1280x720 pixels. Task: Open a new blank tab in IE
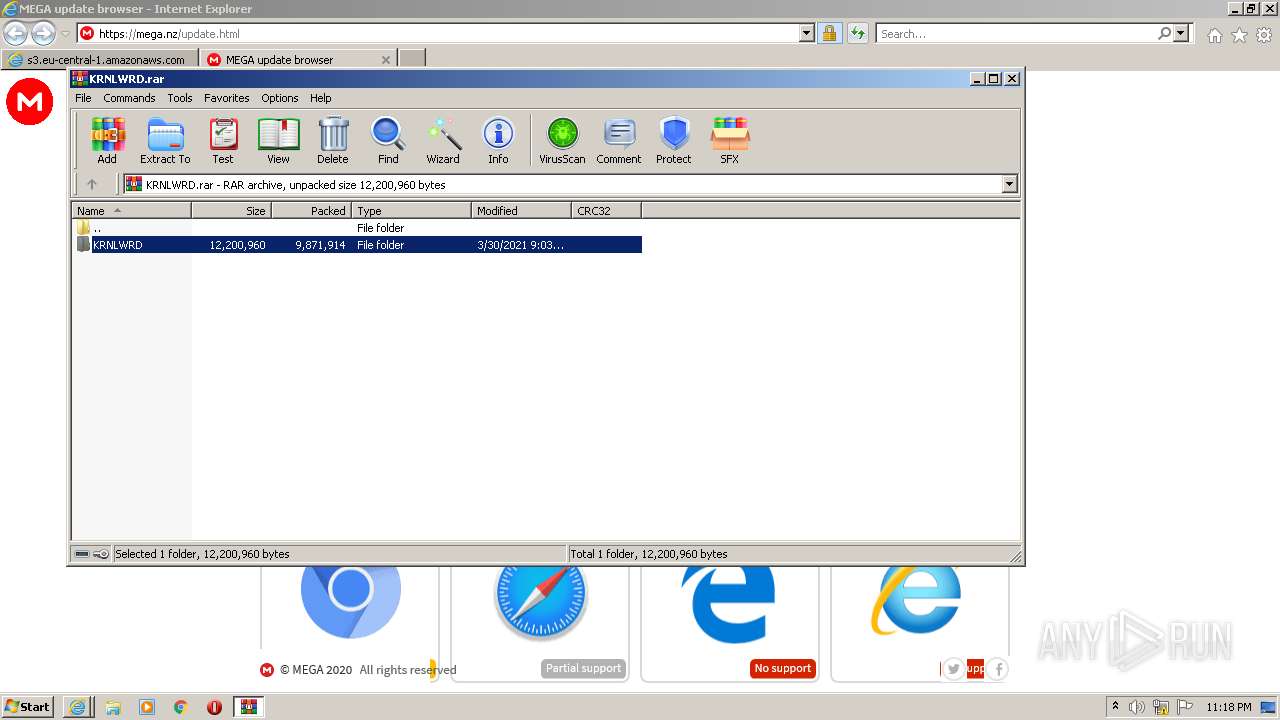pyautogui.click(x=412, y=59)
